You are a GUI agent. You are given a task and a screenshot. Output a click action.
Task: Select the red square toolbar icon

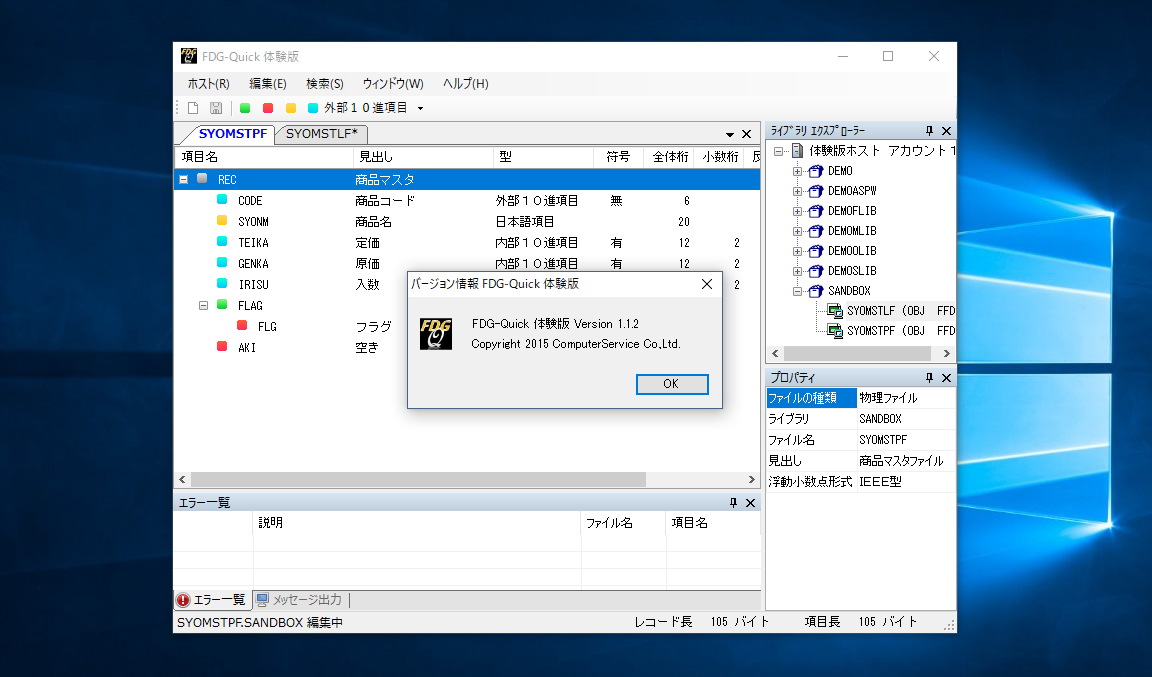coord(268,108)
